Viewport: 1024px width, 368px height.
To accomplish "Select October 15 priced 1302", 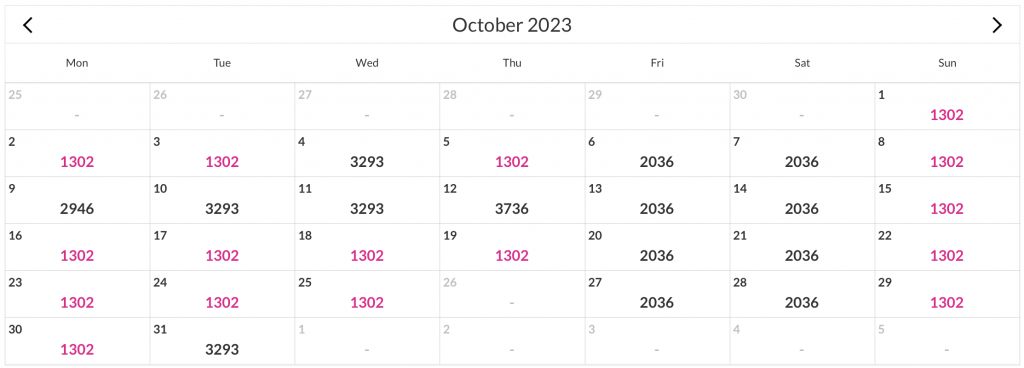I will click(947, 200).
